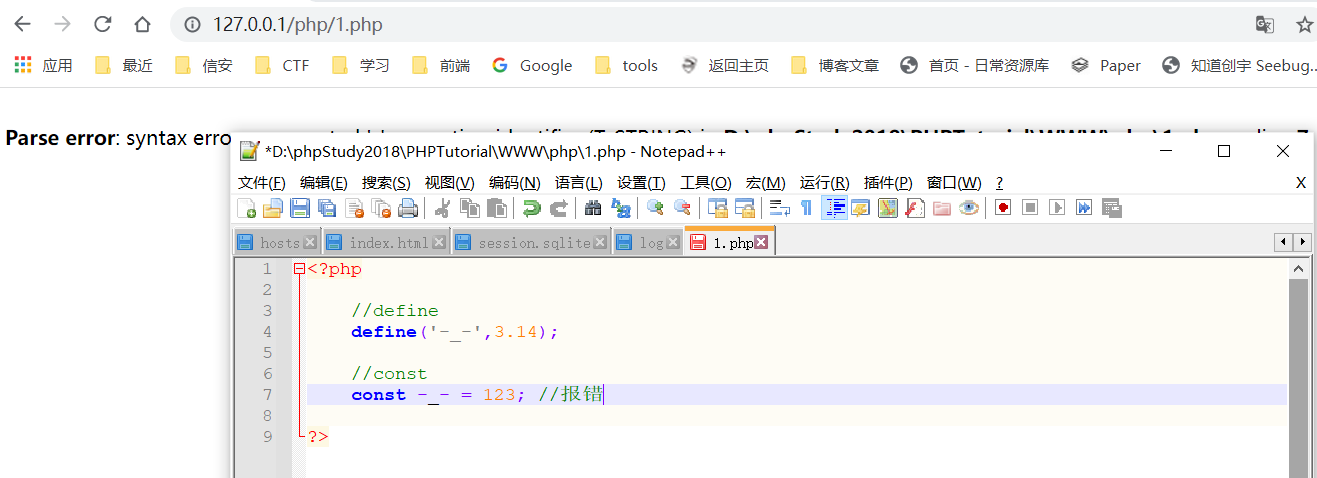Click the browser home button
Image resolution: width=1317 pixels, height=478 pixels.
(142, 24)
